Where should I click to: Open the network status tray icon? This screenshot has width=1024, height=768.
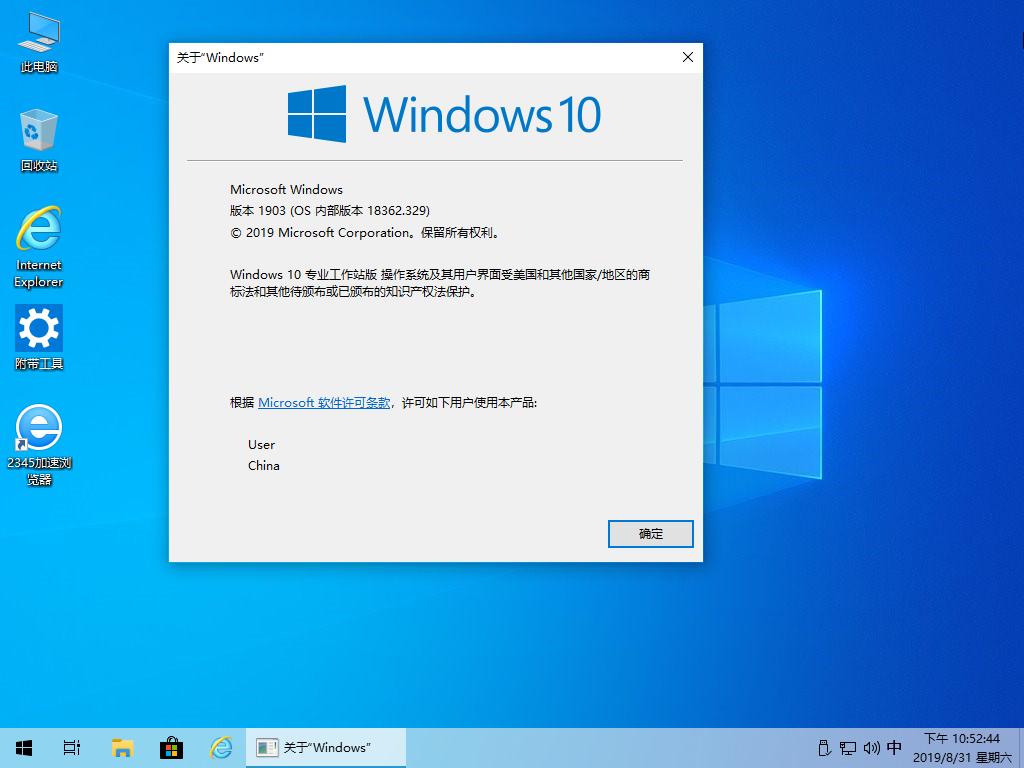pyautogui.click(x=848, y=748)
